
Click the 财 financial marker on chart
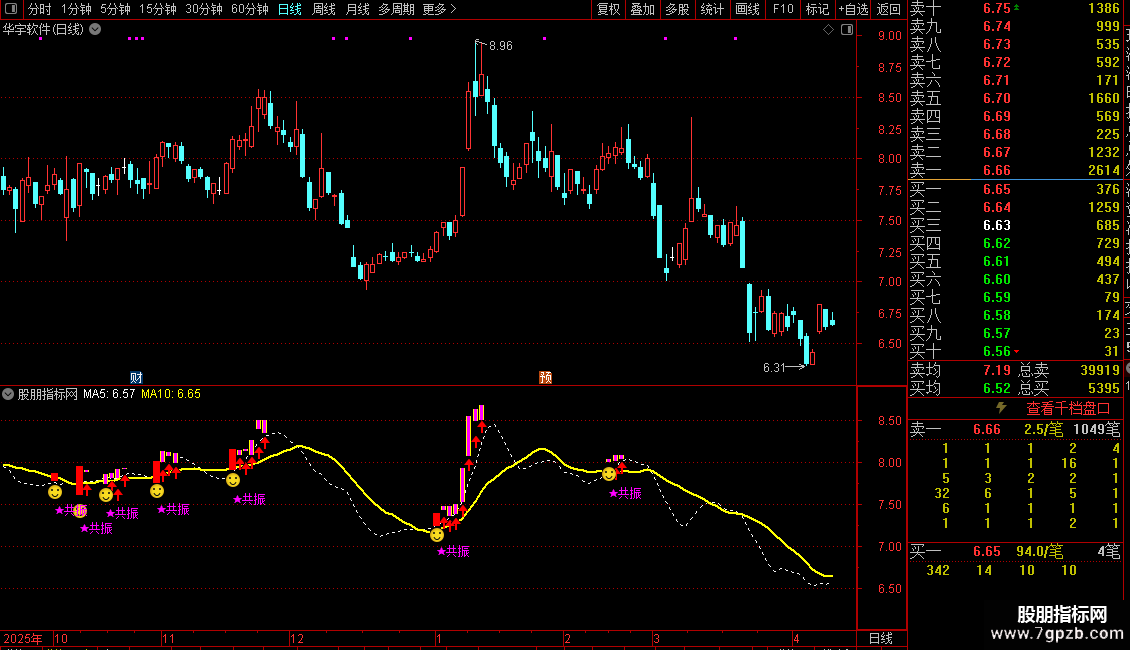(136, 378)
